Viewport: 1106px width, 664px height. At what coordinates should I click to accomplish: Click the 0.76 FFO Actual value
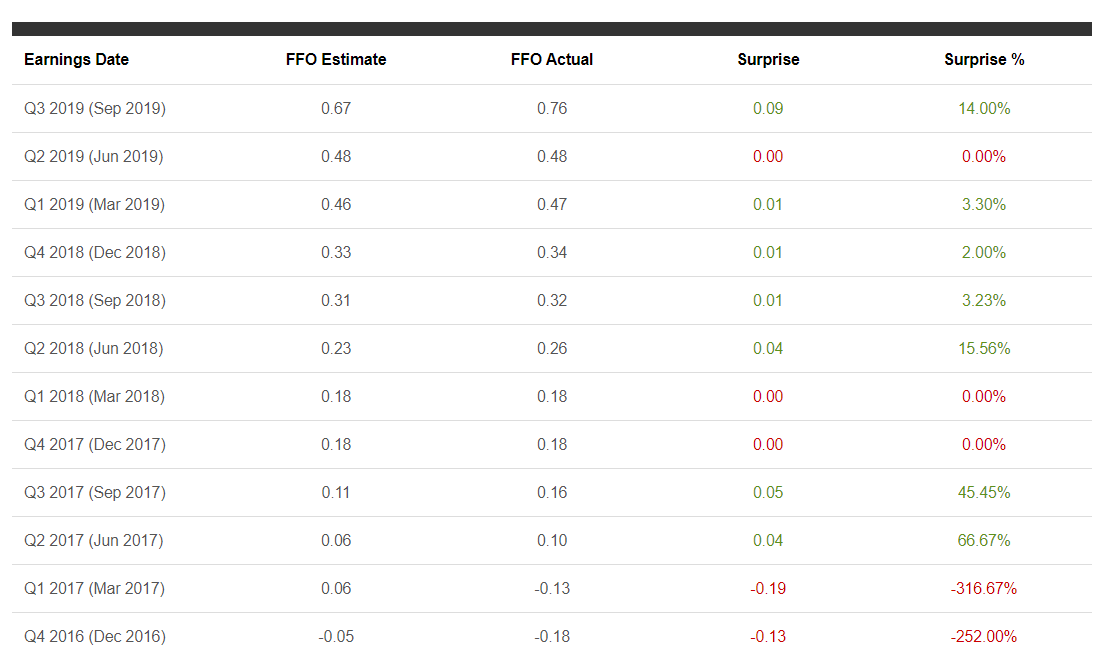[552, 108]
